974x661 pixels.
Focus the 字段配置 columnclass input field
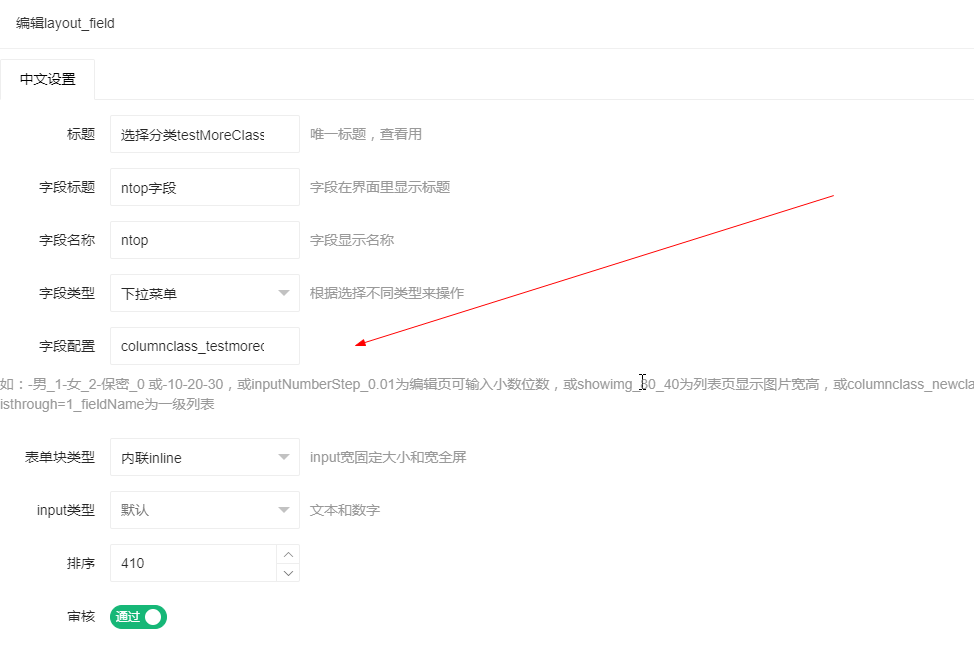[204, 346]
